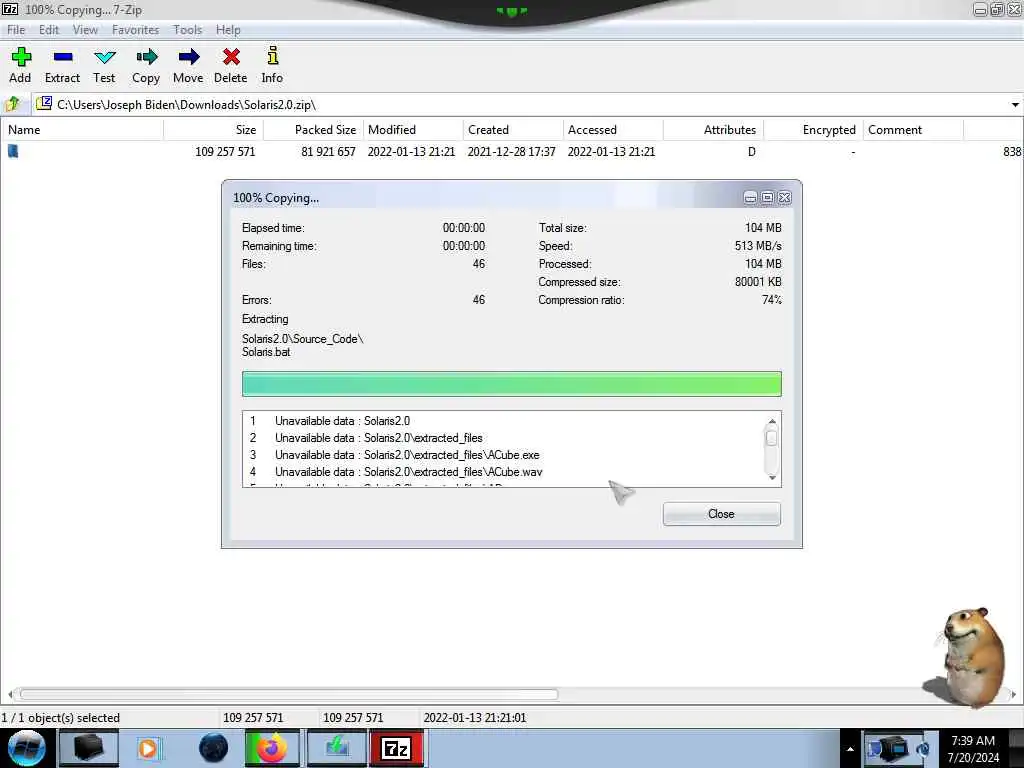This screenshot has width=1024, height=768.
Task: Click the main horizontal scrollbar
Action: point(289,694)
